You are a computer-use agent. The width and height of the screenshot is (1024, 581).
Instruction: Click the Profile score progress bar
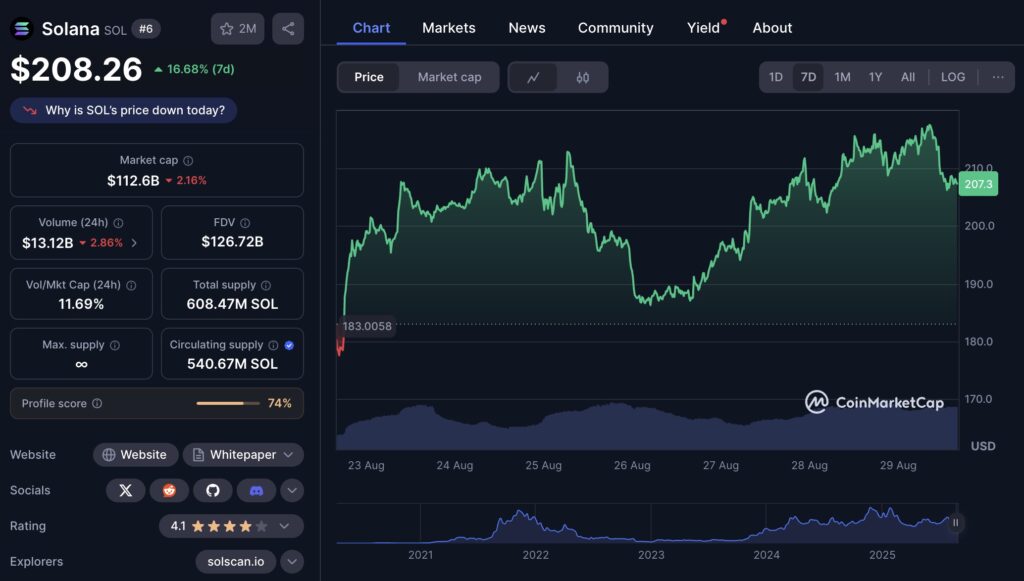[229, 403]
